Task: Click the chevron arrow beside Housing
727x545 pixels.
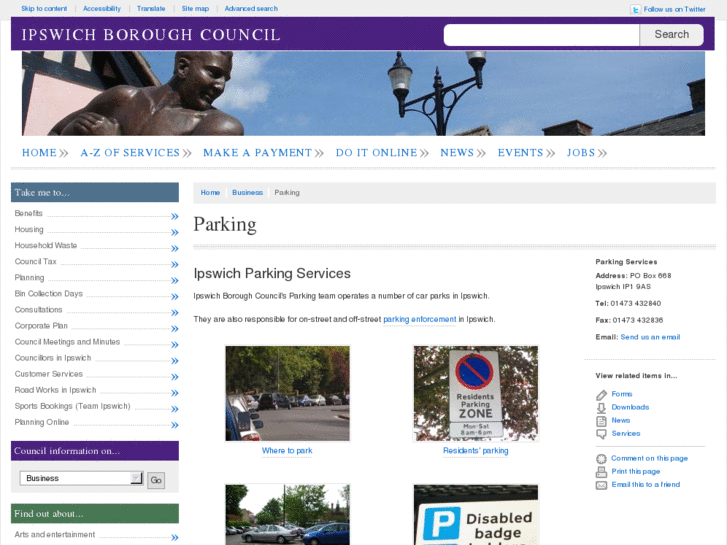Action: point(175,232)
